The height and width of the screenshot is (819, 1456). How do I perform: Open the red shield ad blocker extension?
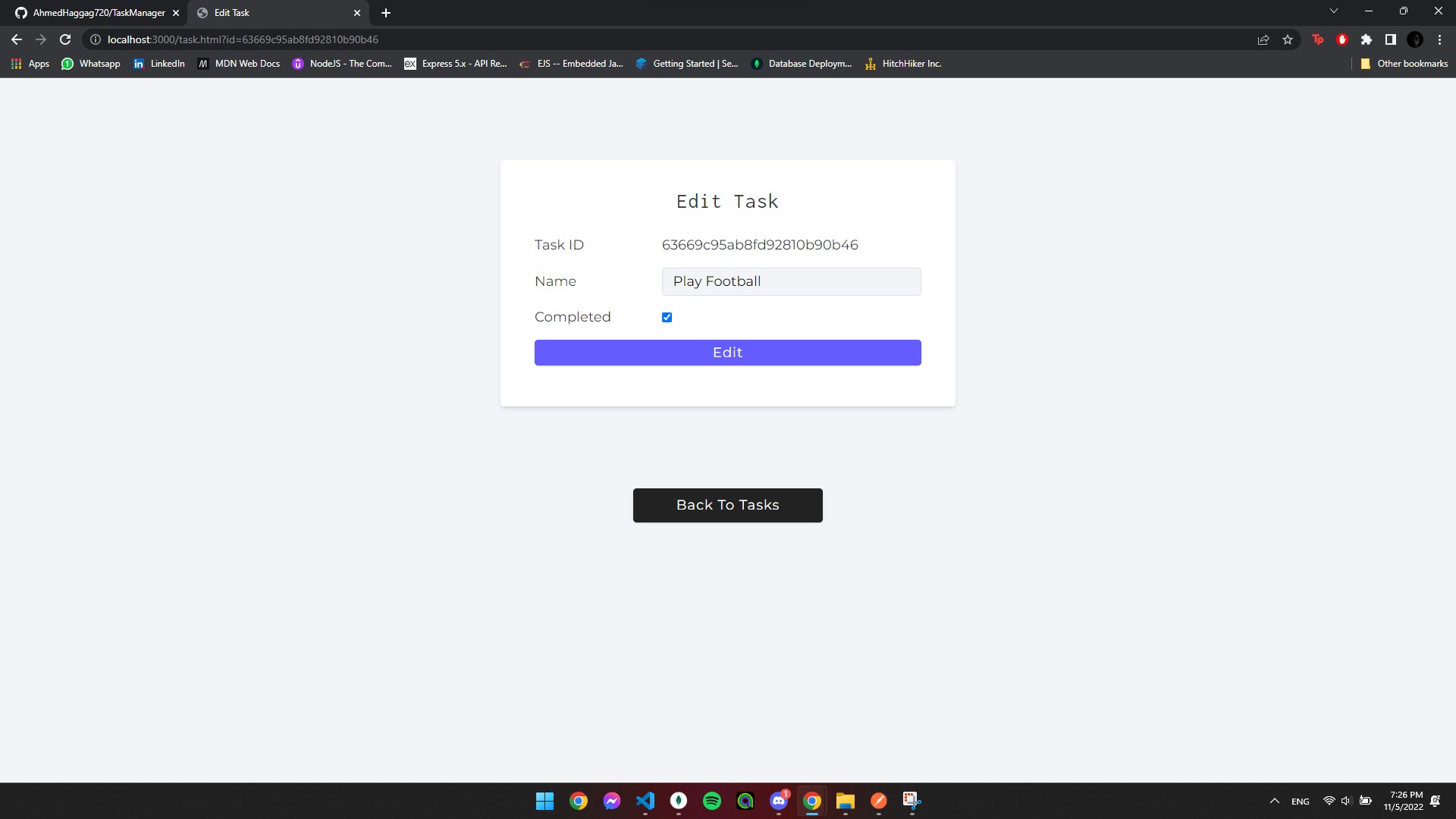pyautogui.click(x=1342, y=39)
